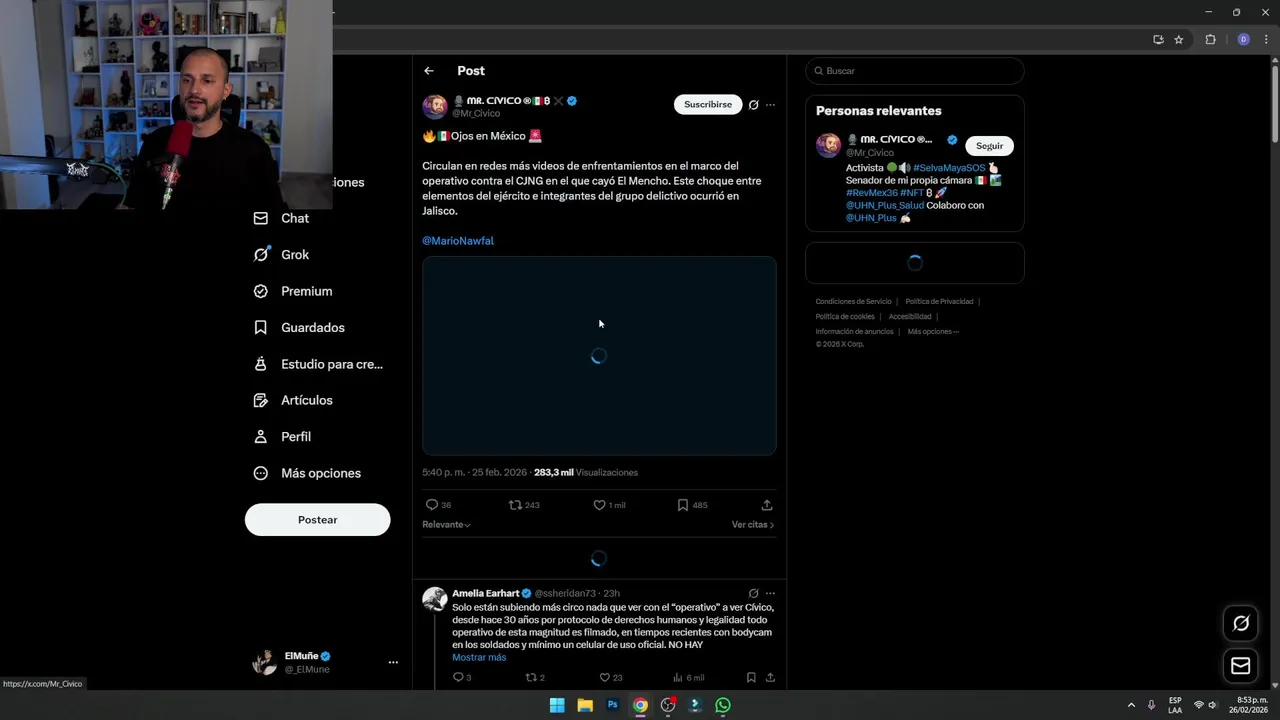Click share icon on main post
Screen dimensions: 1280x720
point(767,505)
